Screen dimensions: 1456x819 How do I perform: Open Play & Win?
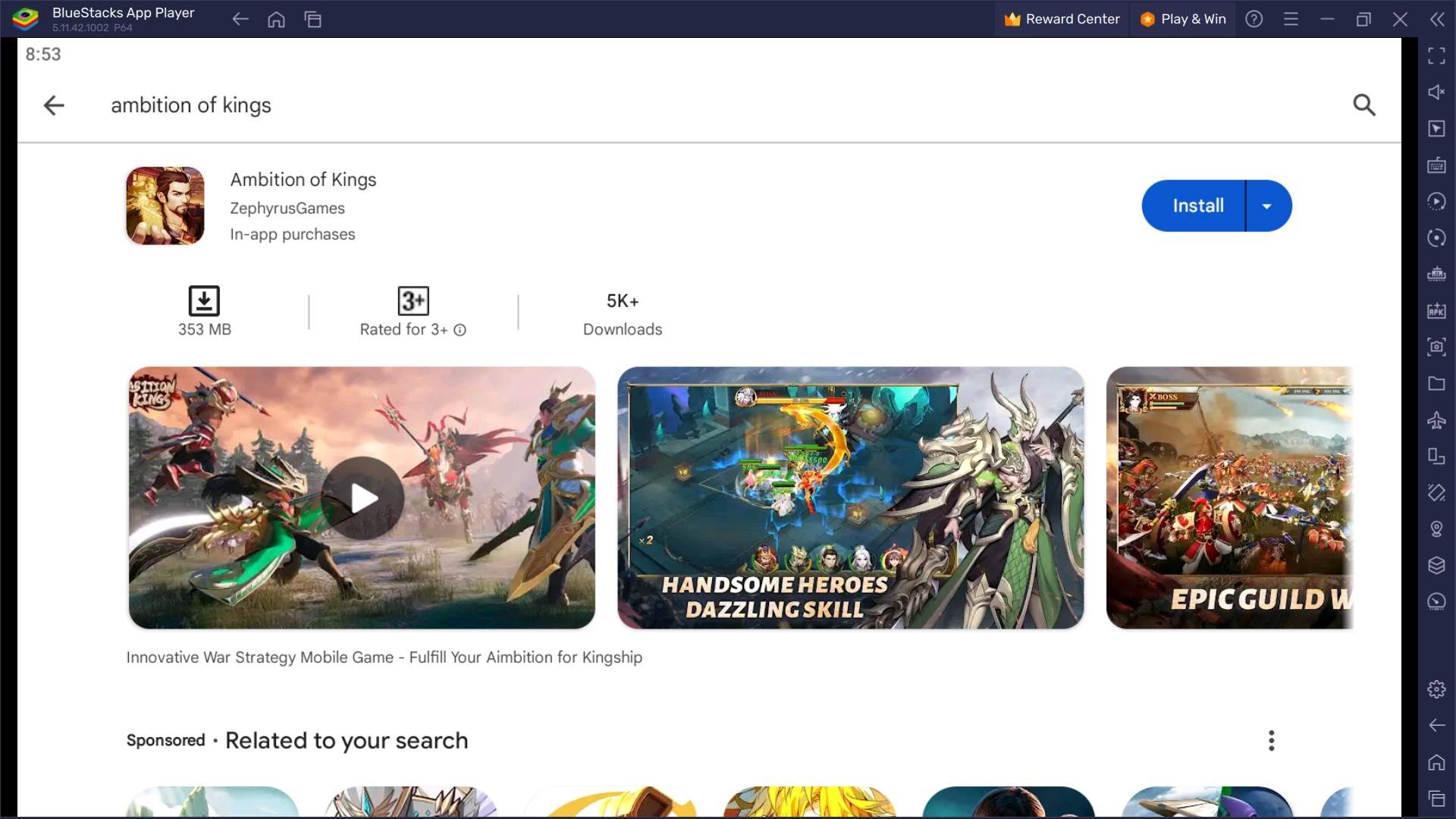tap(1183, 19)
